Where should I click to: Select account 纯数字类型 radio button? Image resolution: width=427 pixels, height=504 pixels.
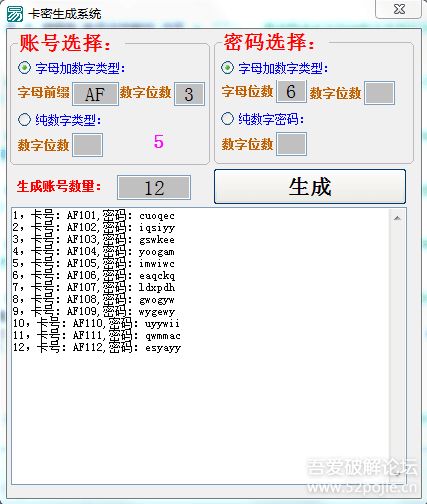[x=24, y=119]
